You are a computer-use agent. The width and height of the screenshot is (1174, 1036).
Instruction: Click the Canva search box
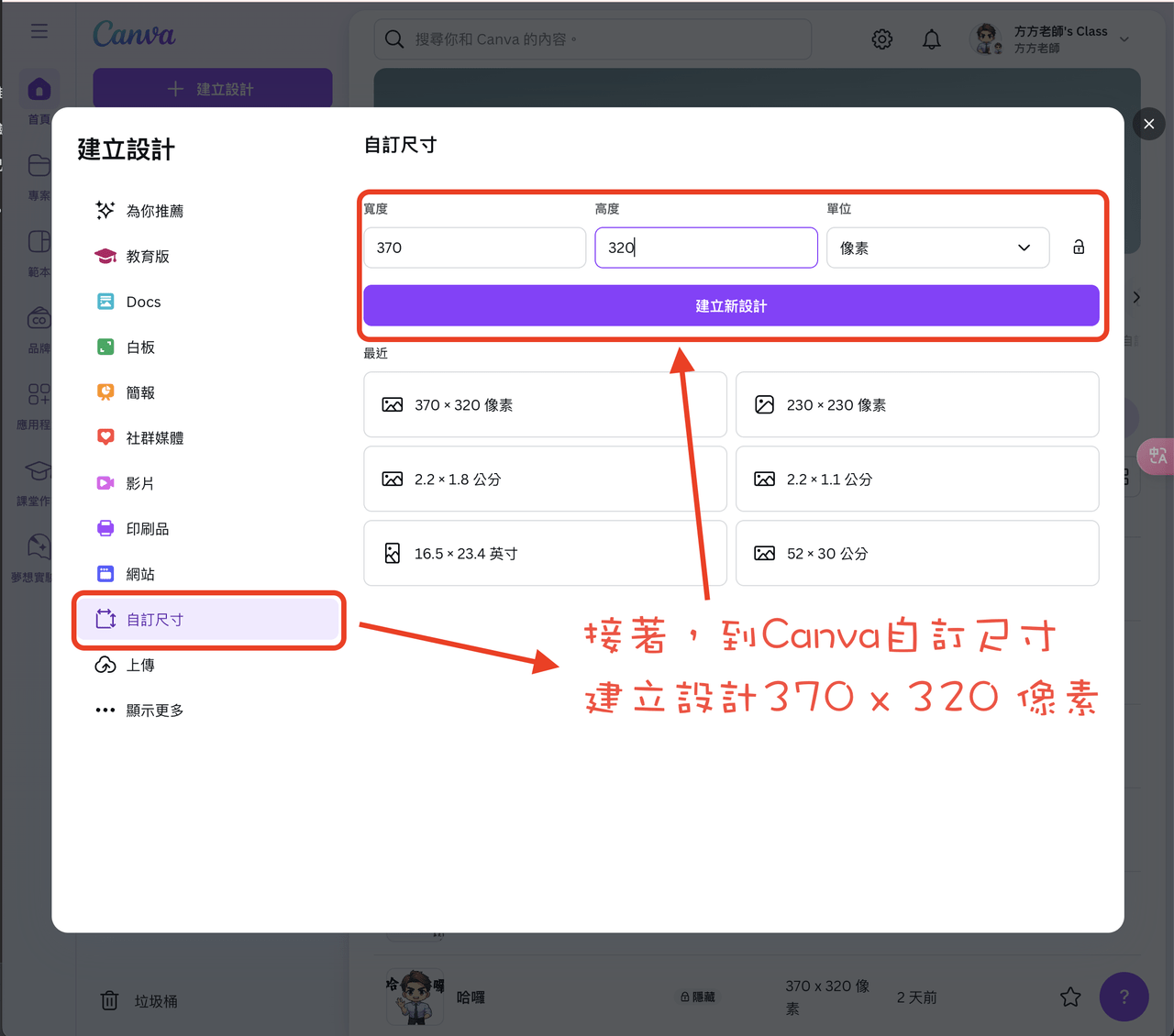593,39
